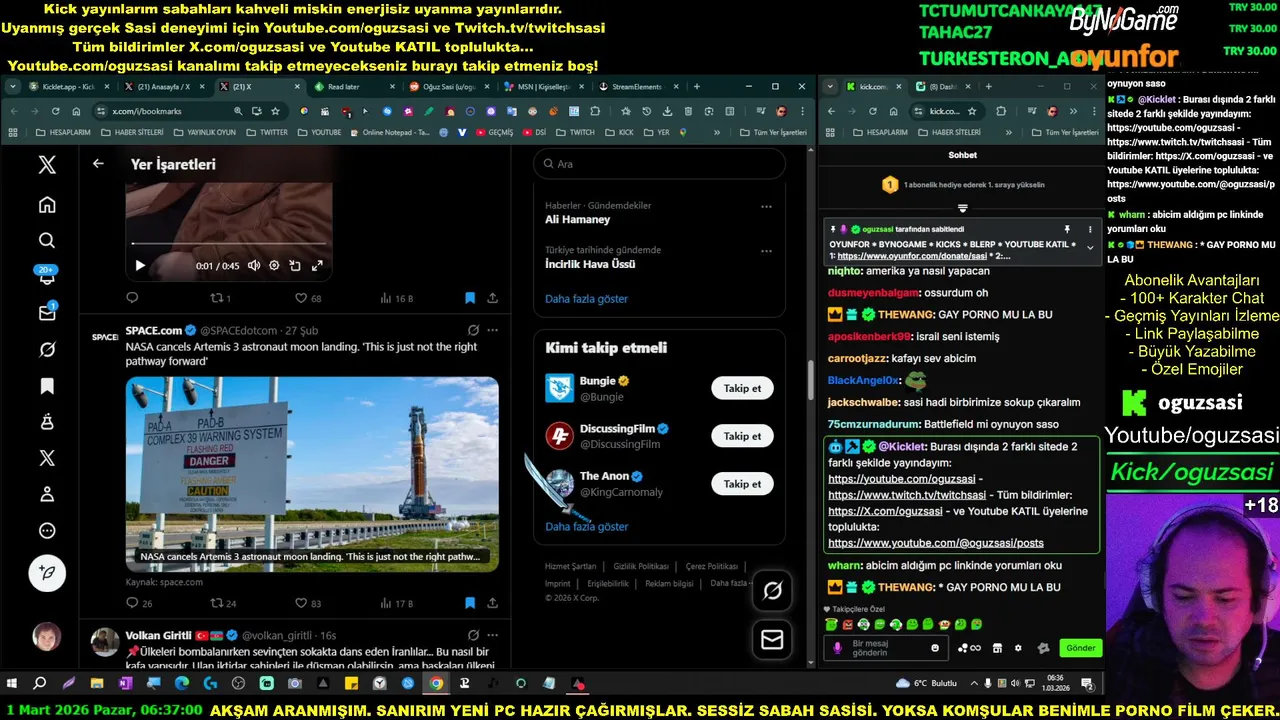The width and height of the screenshot is (1280, 720).
Task: Follow DiscussingFilm with Takip et button
Action: tap(742, 436)
